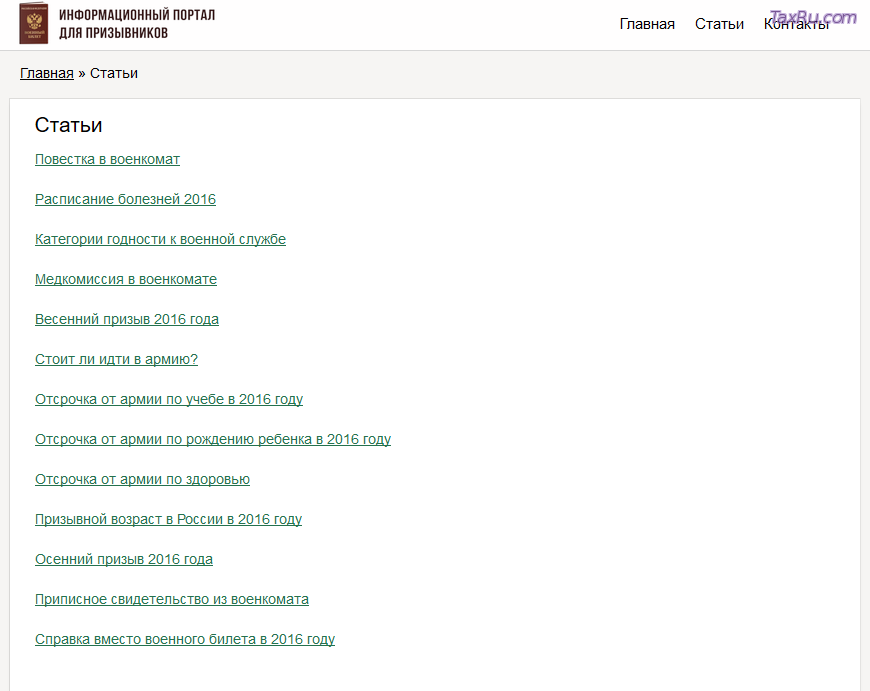
Task: Open 'Отсрочка от армии по учебе' article
Action: coord(169,399)
